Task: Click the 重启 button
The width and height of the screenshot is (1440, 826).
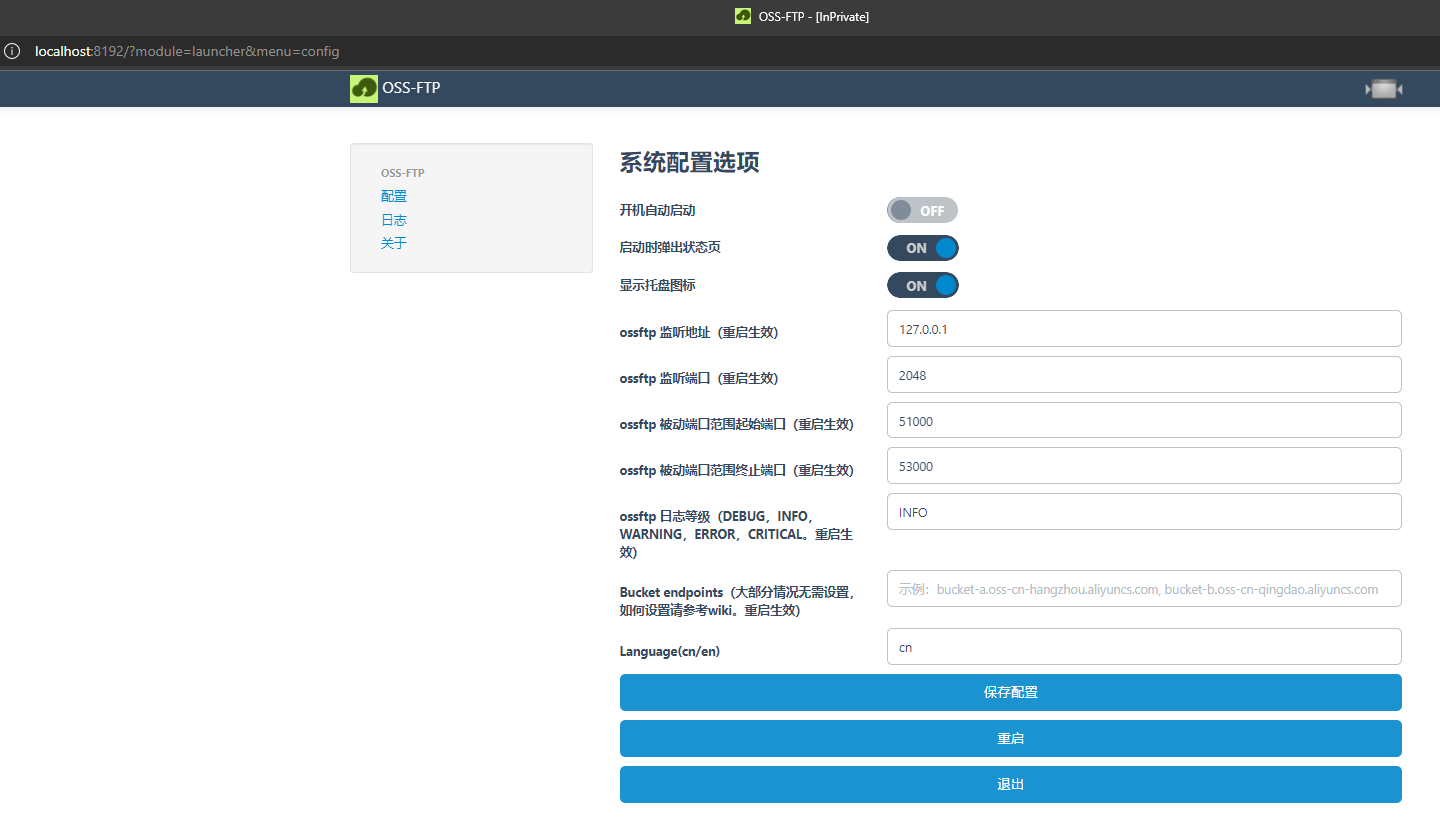Action: [1010, 739]
